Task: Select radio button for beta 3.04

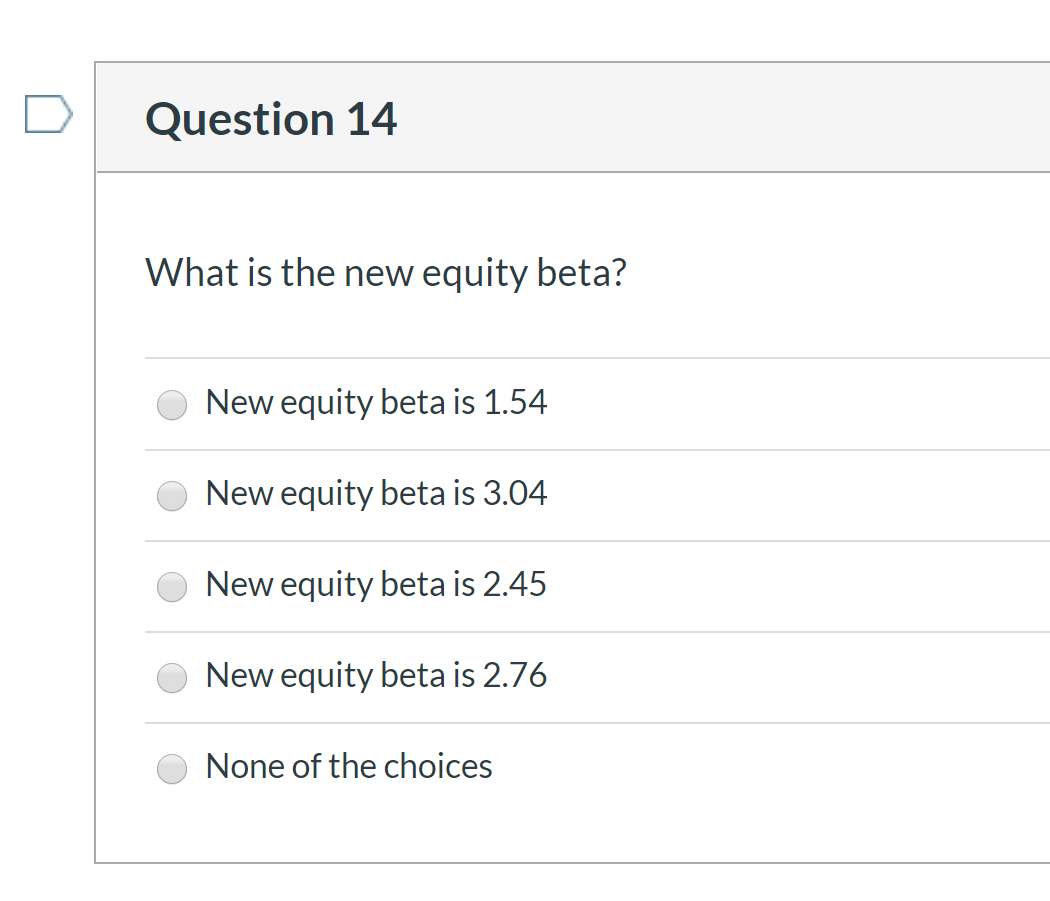Action: (172, 495)
